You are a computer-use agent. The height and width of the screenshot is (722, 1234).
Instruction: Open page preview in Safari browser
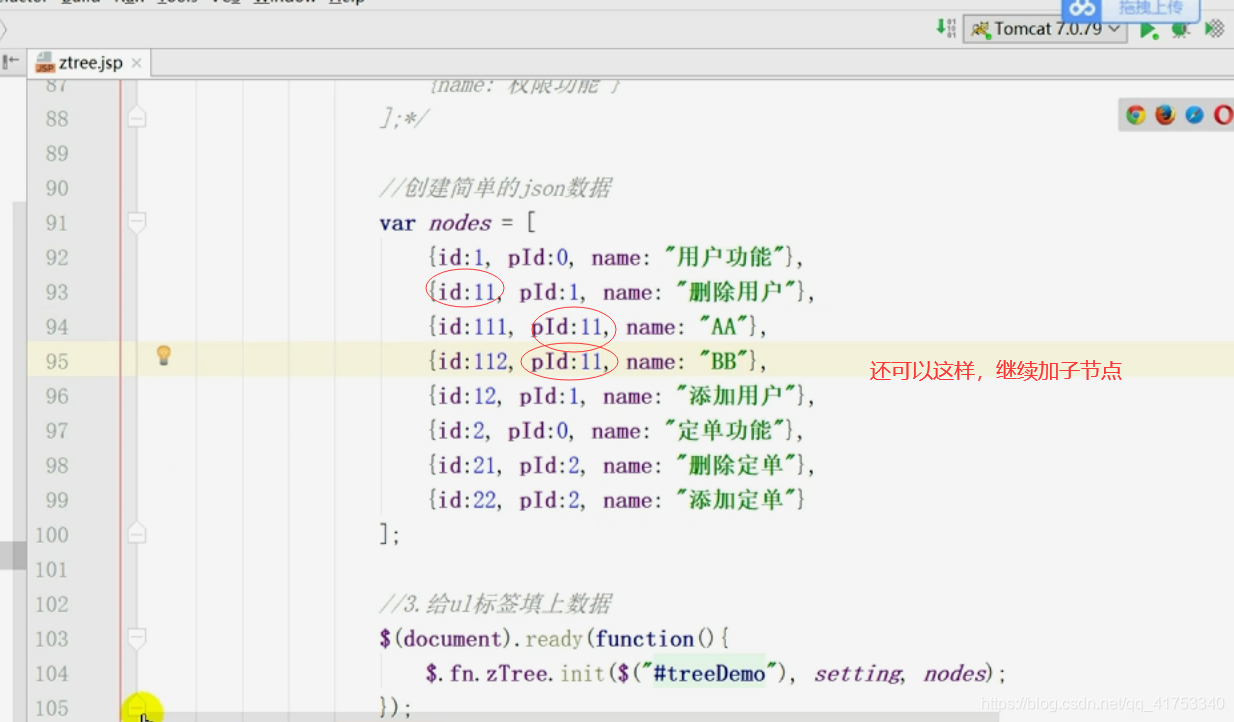click(x=1194, y=115)
